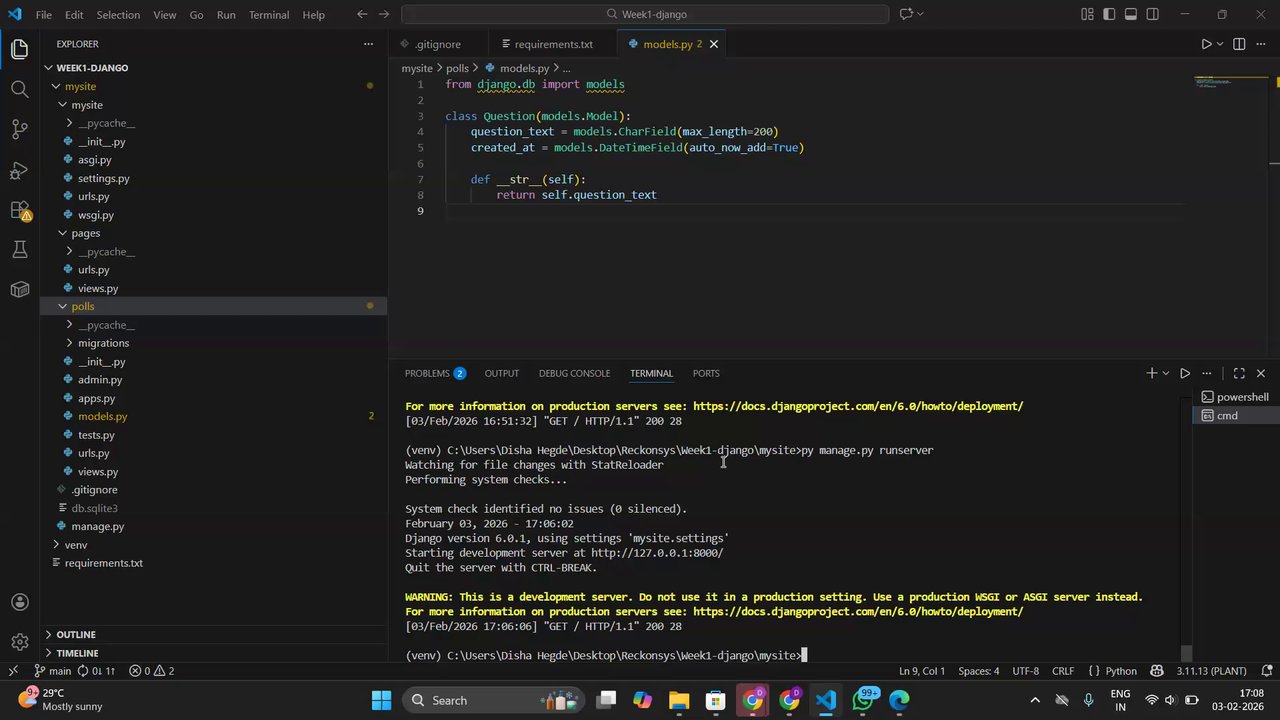Run the Python file with the editor play icon
1280x720 pixels.
(1206, 44)
